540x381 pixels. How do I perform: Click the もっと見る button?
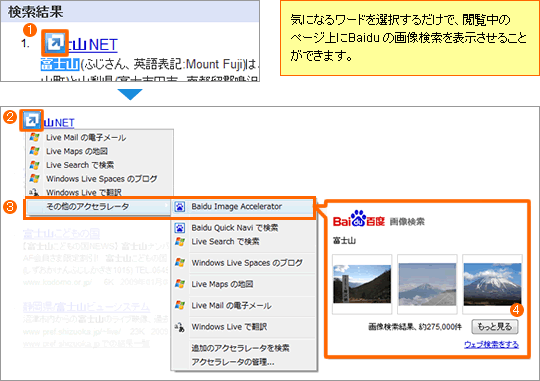tap(495, 327)
